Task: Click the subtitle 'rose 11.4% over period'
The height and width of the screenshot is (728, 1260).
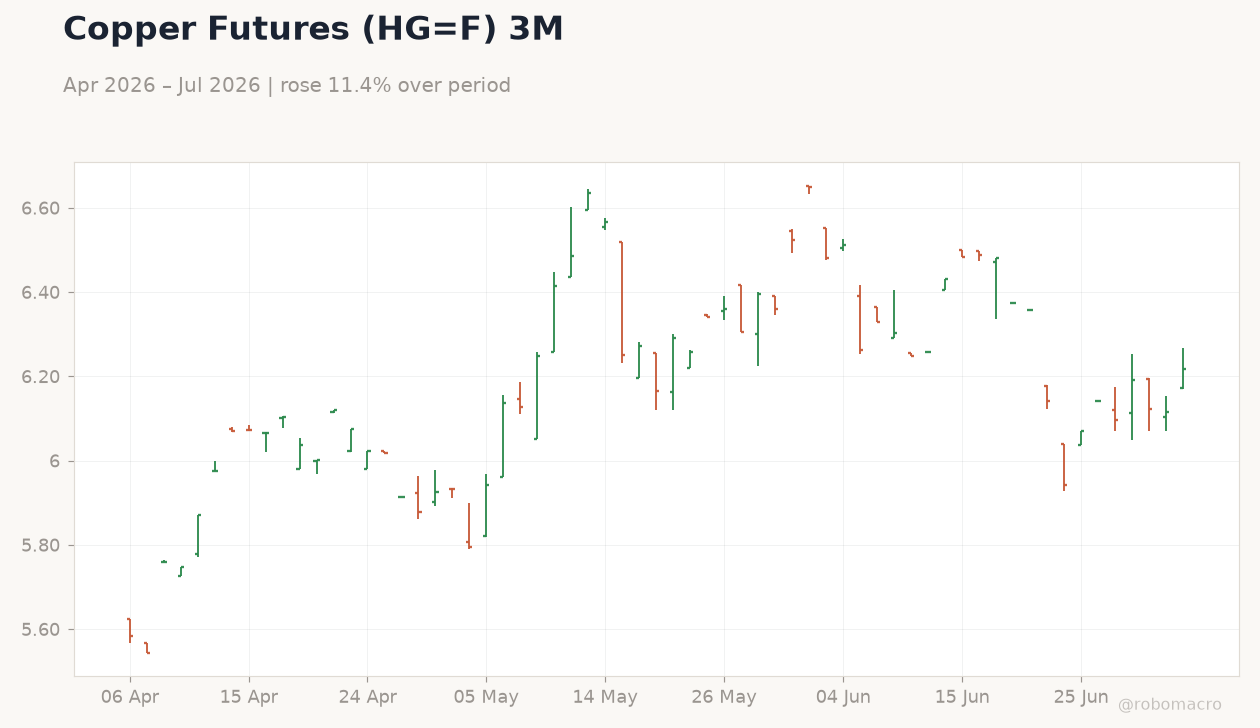Action: coord(395,86)
